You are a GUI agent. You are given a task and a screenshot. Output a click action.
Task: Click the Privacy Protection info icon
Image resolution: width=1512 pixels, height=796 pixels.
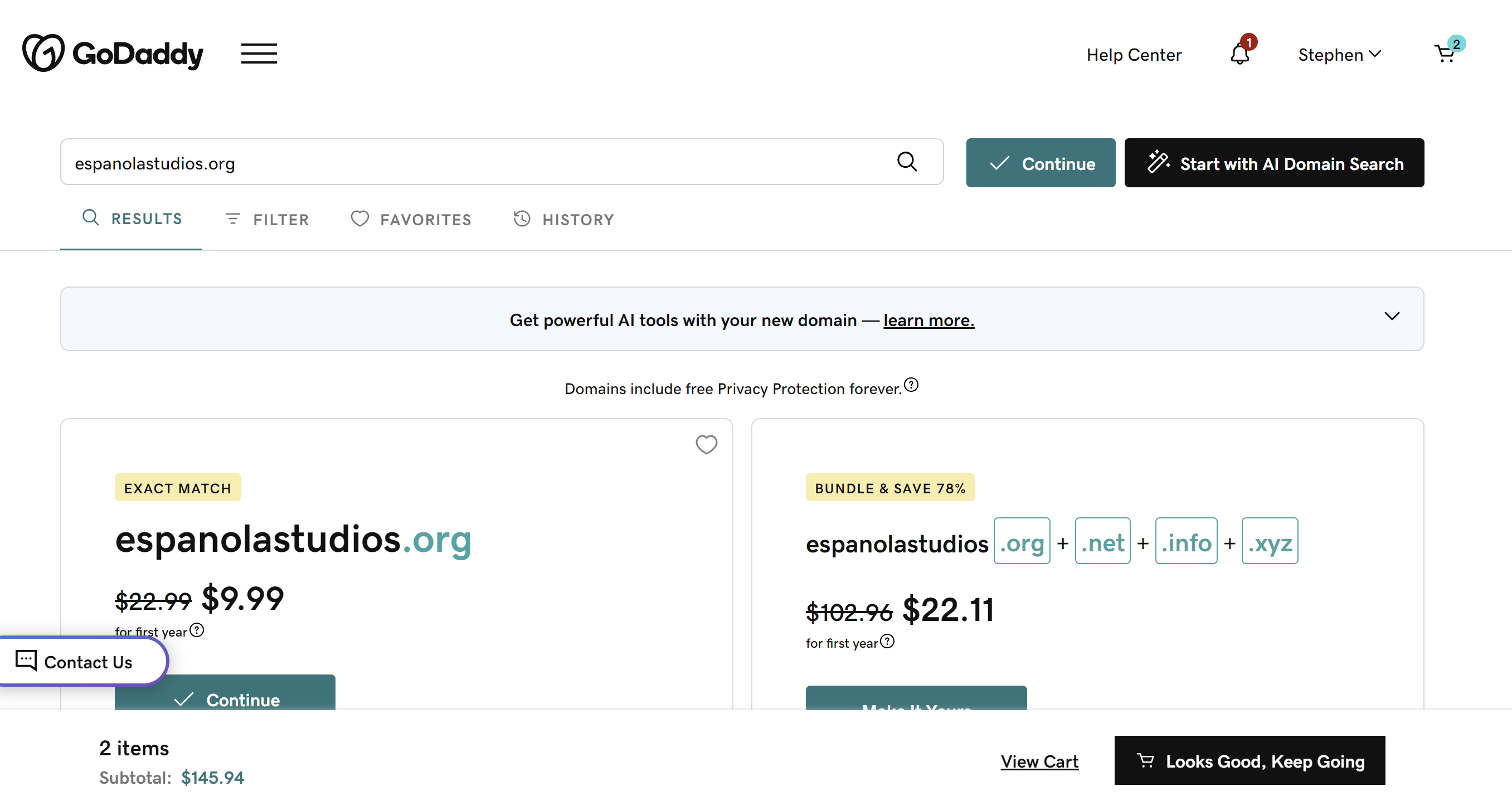[911, 385]
